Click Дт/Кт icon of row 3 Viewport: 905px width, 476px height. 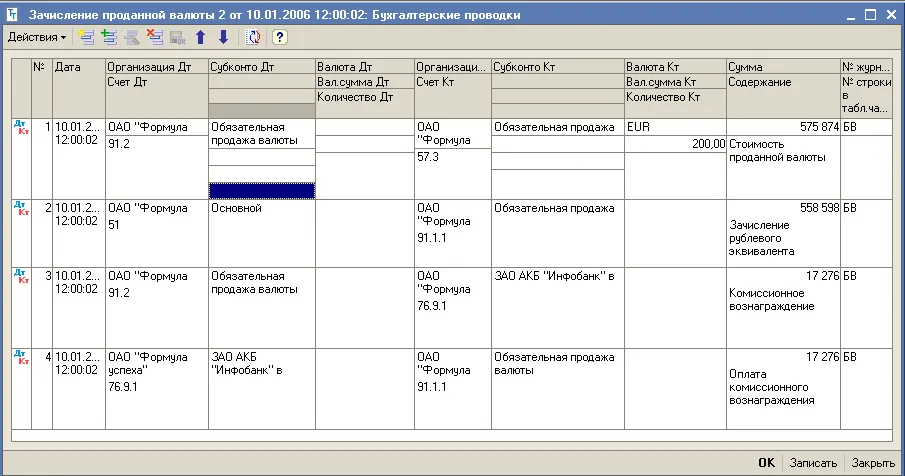[21, 276]
